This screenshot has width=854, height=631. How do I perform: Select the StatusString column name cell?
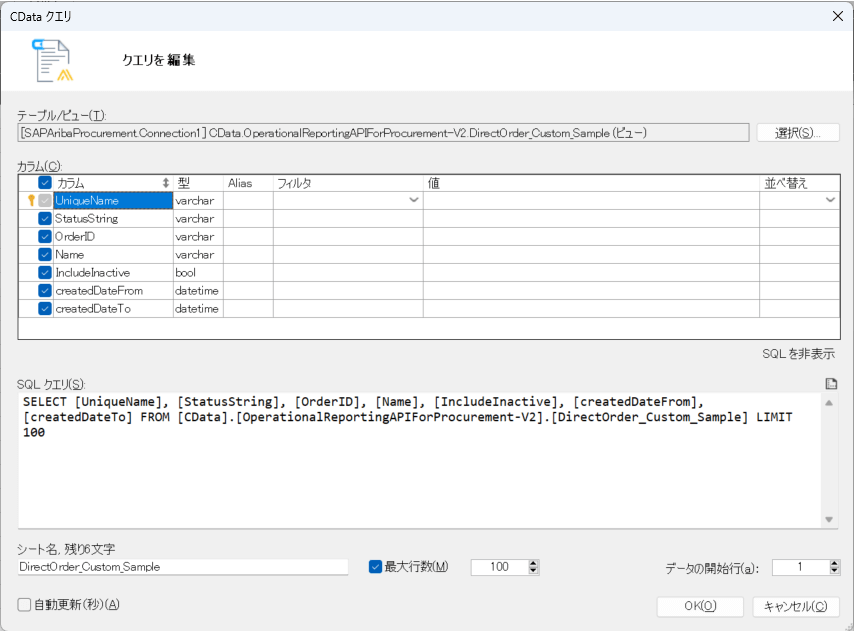tap(113, 218)
